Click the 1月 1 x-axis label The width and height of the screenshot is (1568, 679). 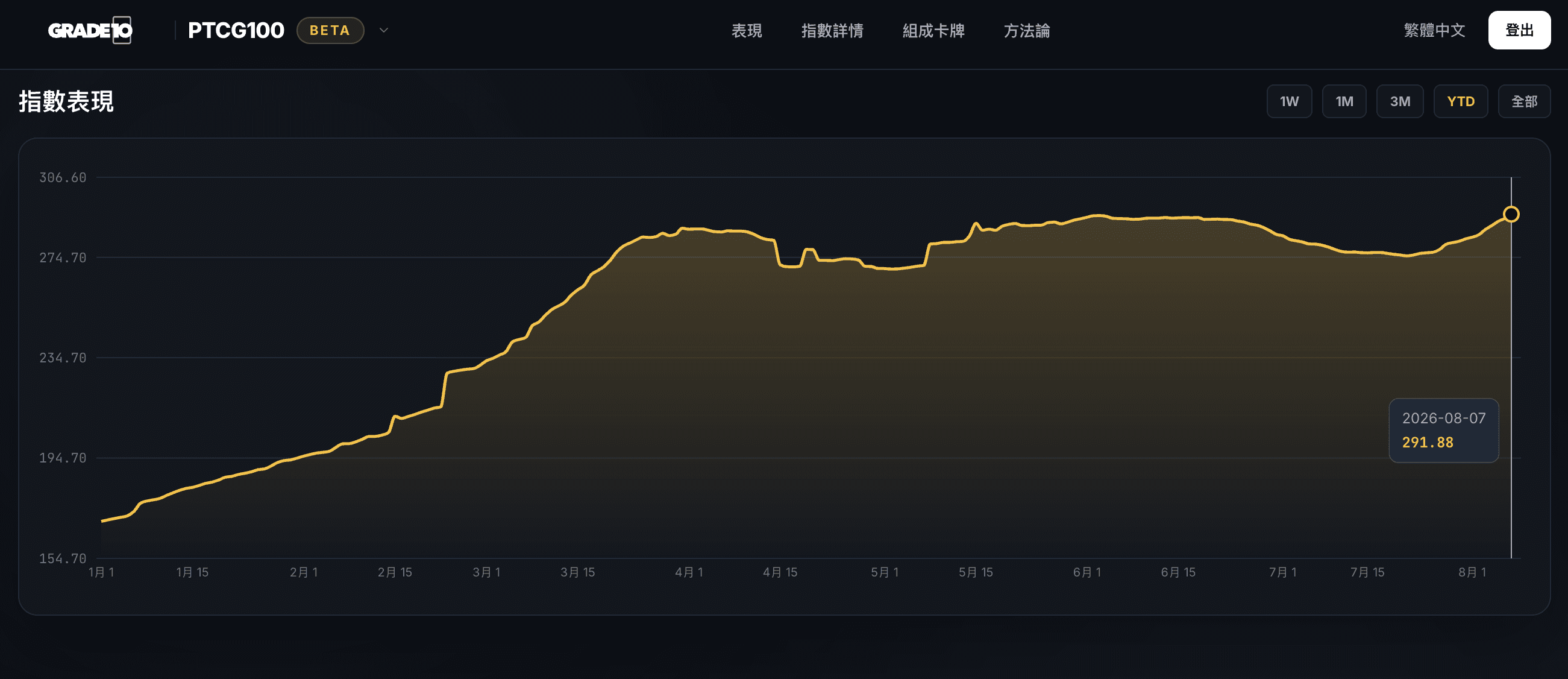(x=101, y=572)
